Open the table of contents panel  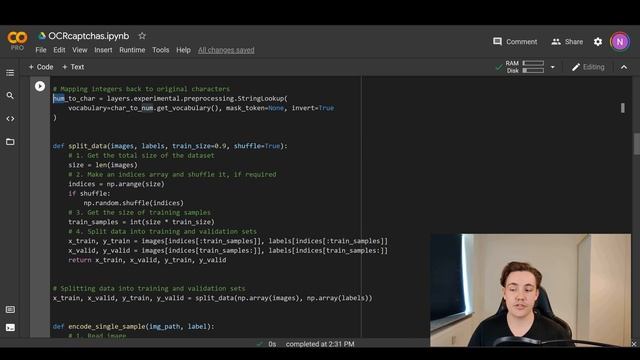pos(10,73)
